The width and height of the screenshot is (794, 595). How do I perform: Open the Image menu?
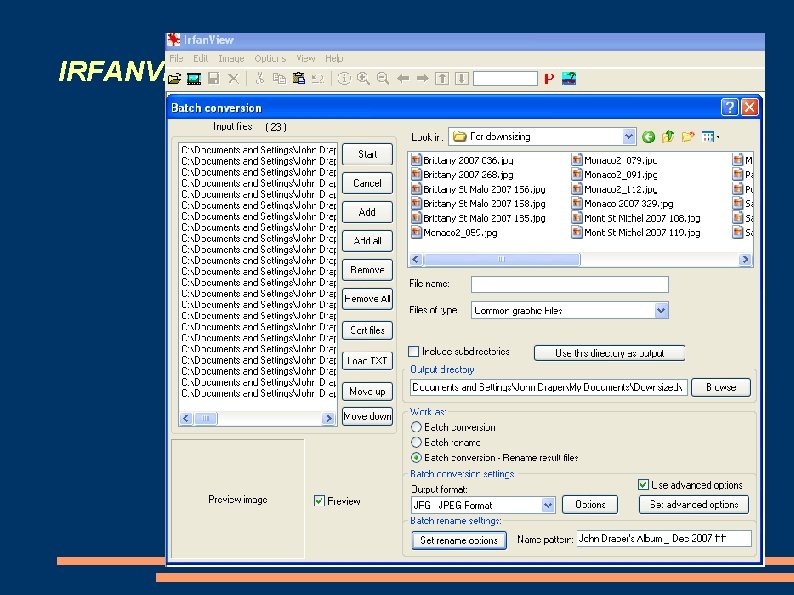click(x=231, y=58)
